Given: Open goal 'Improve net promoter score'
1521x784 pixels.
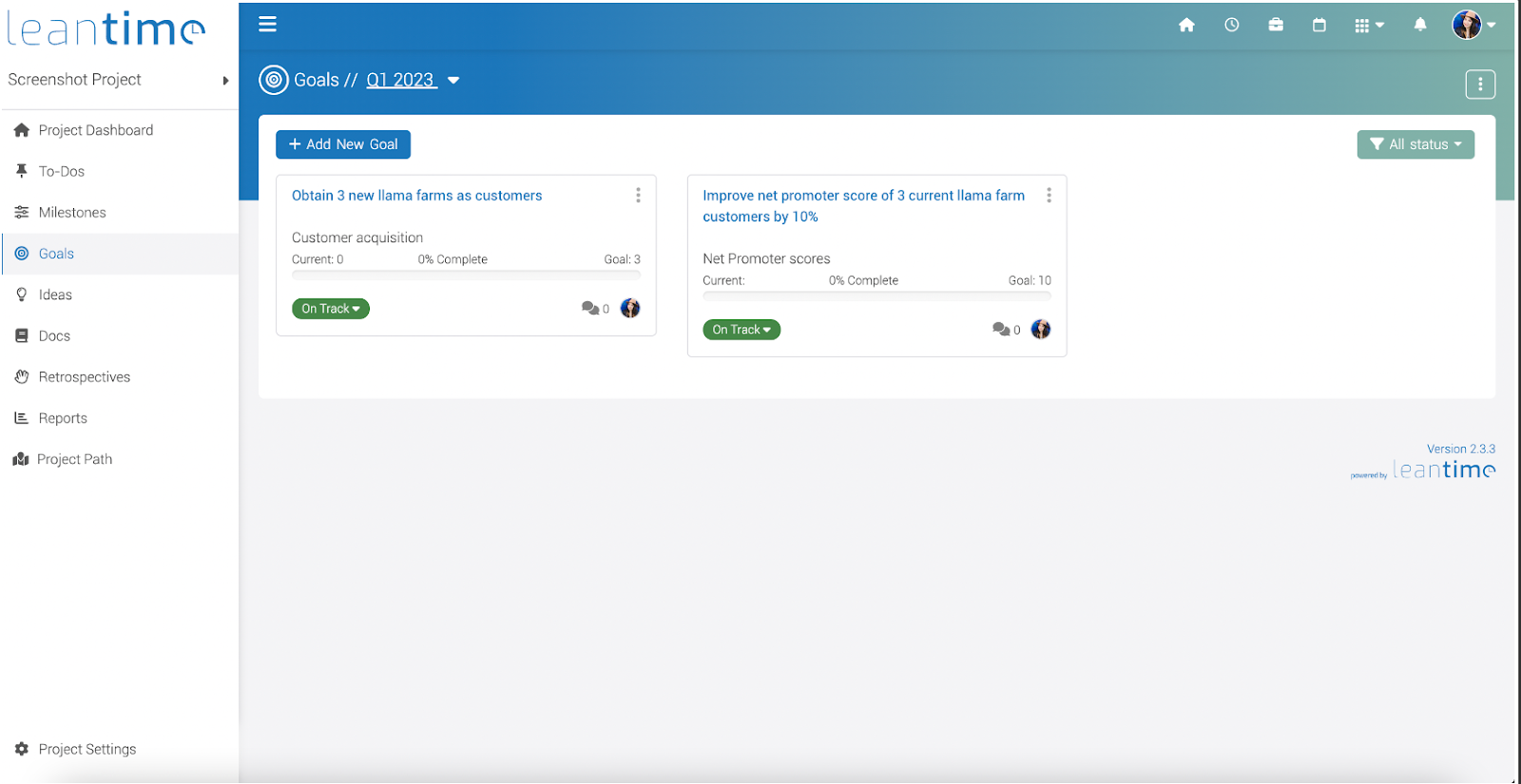Looking at the screenshot, I should [863, 206].
